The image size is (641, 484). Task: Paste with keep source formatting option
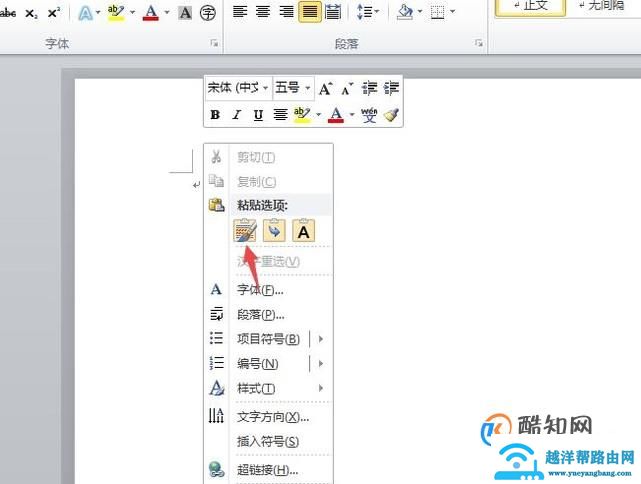pyautogui.click(x=244, y=231)
